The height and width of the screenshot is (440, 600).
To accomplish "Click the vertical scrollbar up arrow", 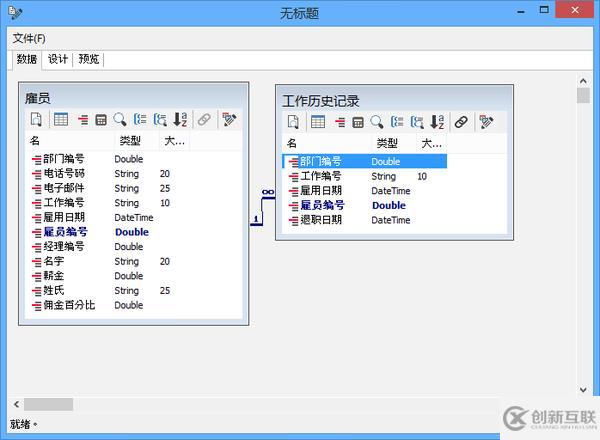I will coord(583,81).
